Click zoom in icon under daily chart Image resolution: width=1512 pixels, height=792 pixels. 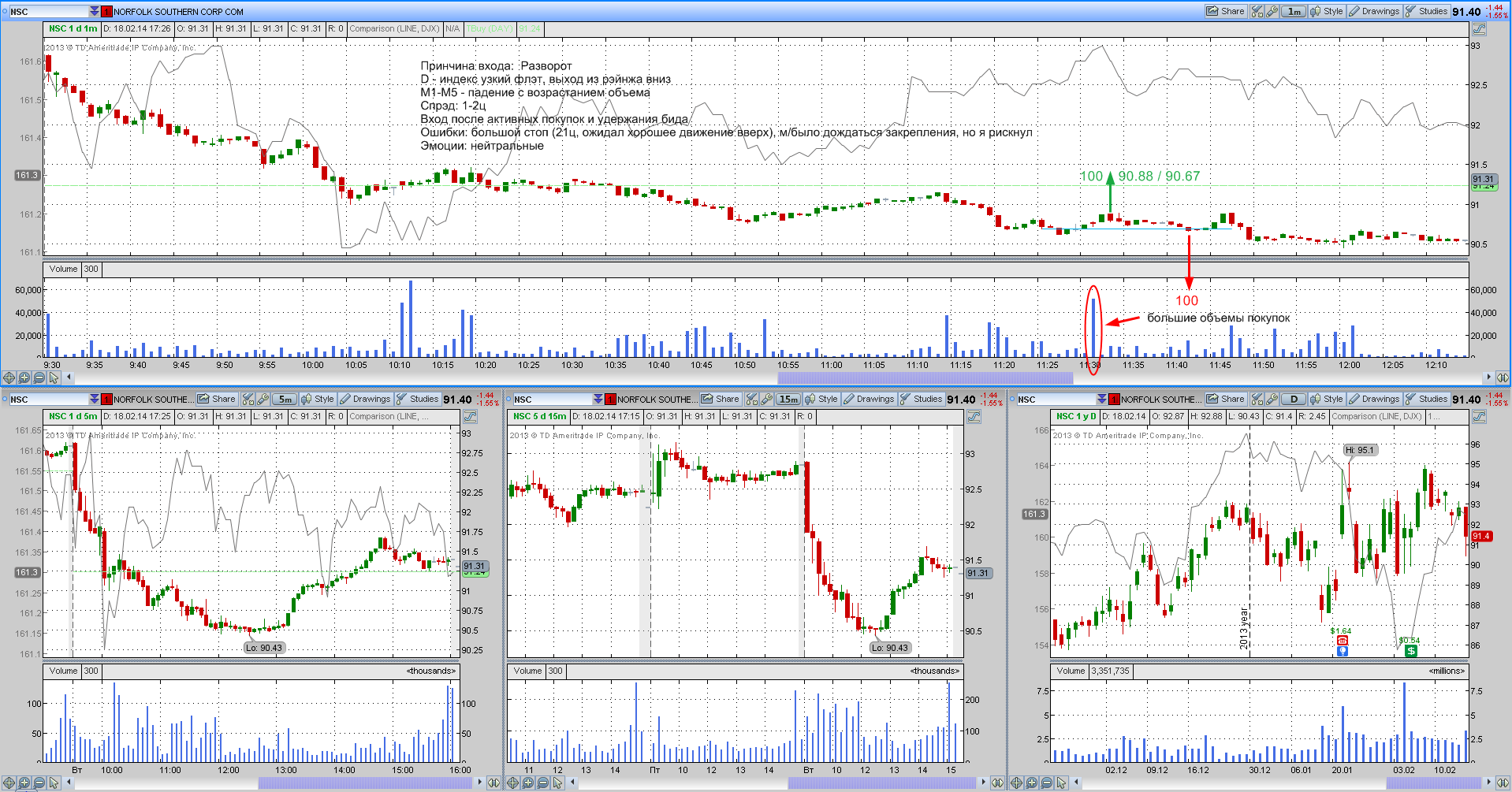(1031, 783)
